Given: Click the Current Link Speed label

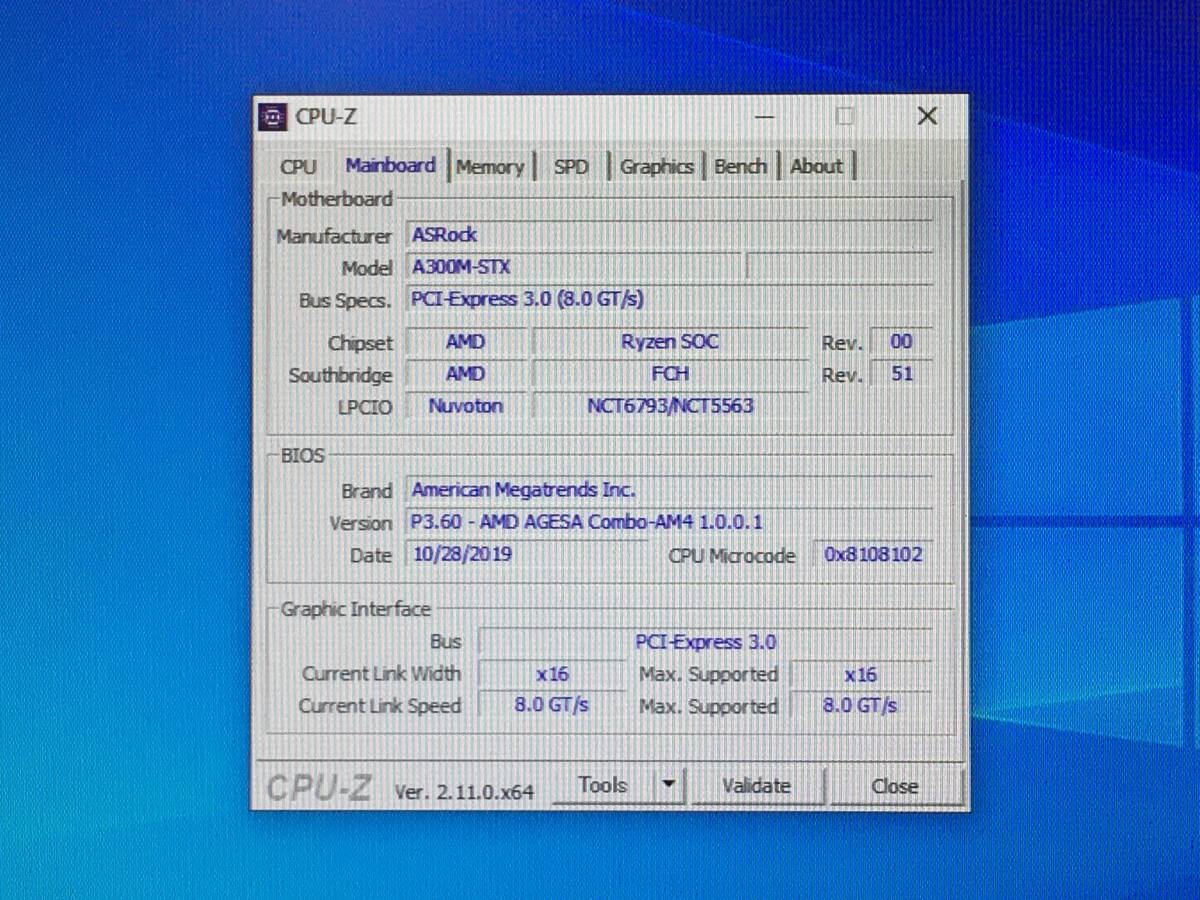Looking at the screenshot, I should click(x=379, y=706).
